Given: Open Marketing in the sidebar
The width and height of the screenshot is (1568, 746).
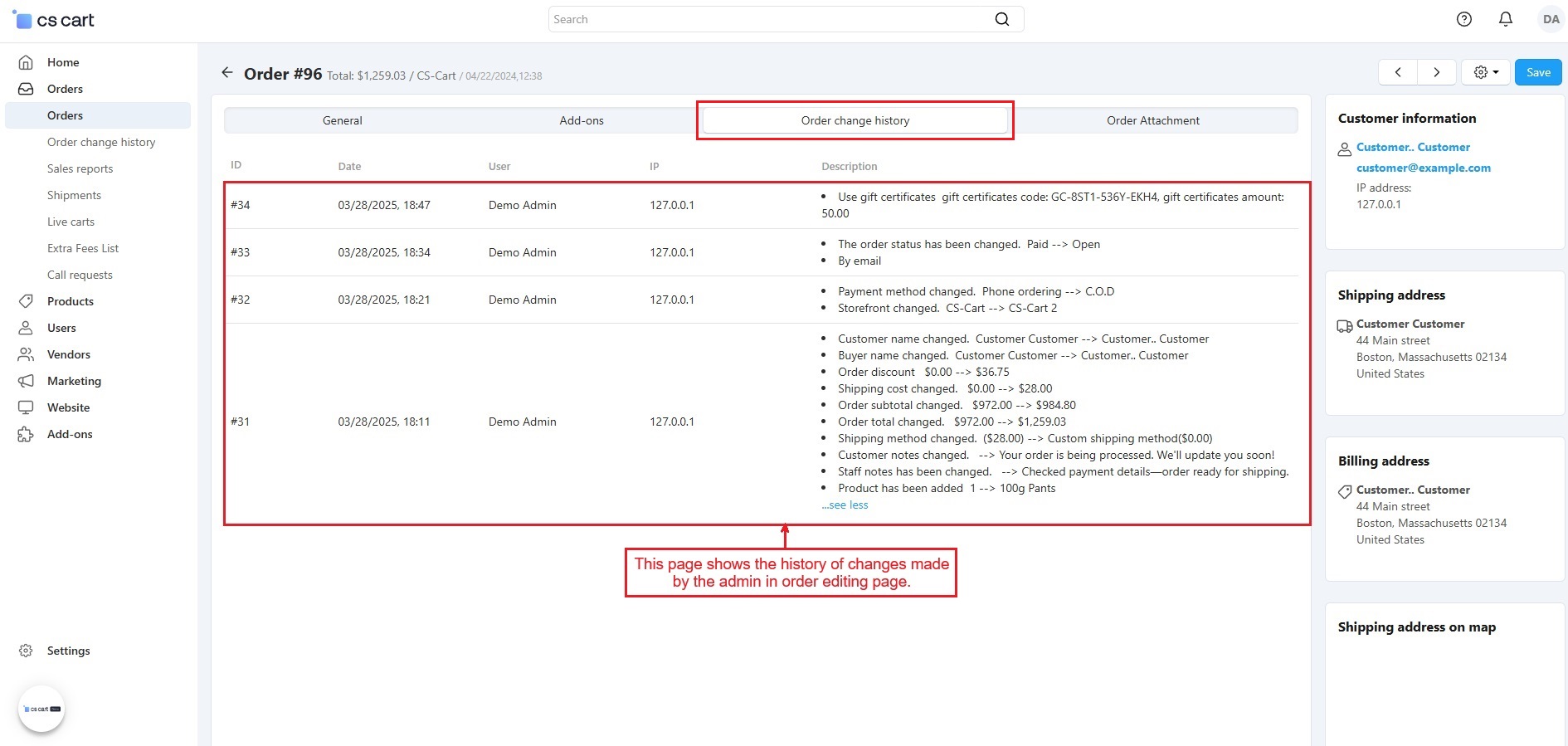Looking at the screenshot, I should (x=74, y=381).
